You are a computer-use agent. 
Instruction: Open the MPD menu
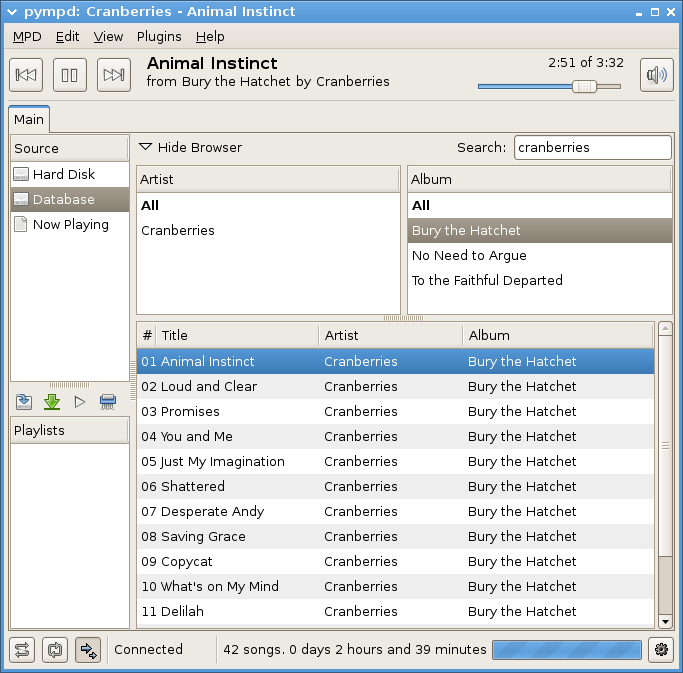pos(27,37)
